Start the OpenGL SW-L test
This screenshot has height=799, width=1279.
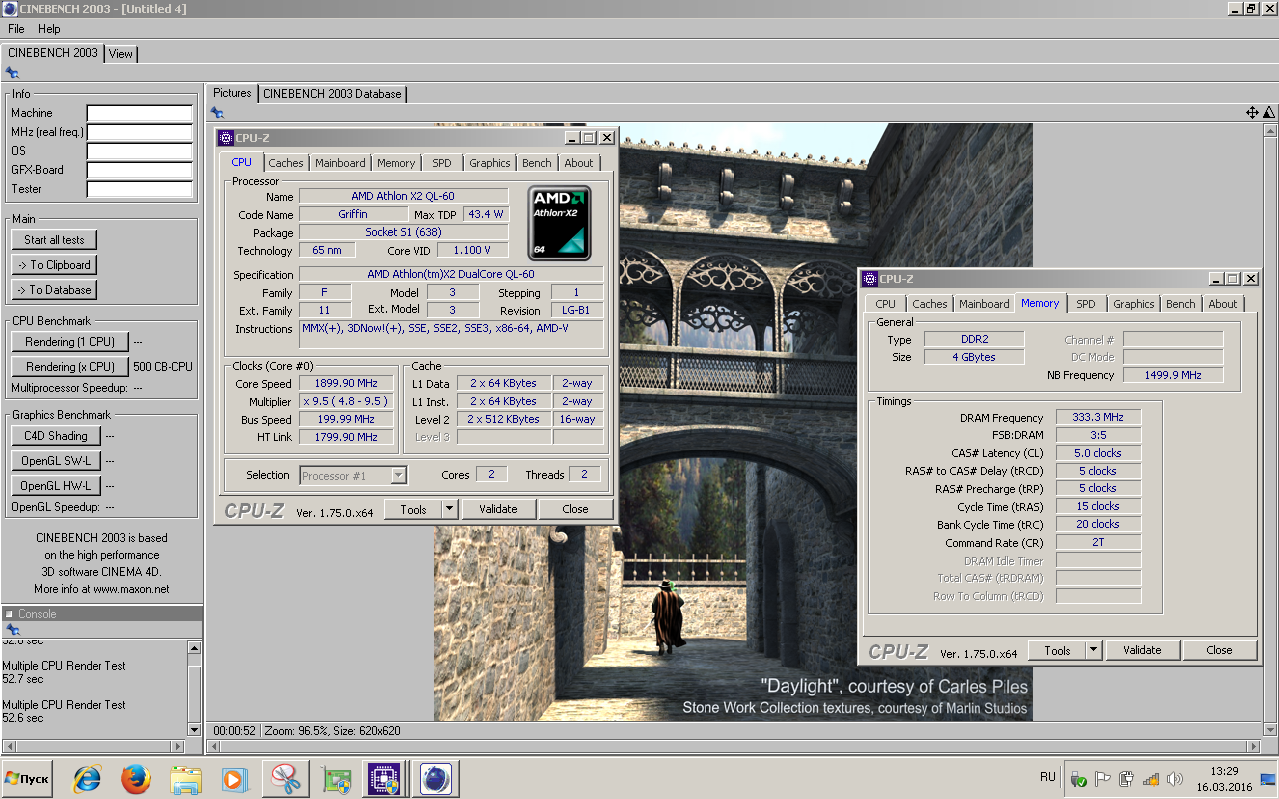pos(56,461)
